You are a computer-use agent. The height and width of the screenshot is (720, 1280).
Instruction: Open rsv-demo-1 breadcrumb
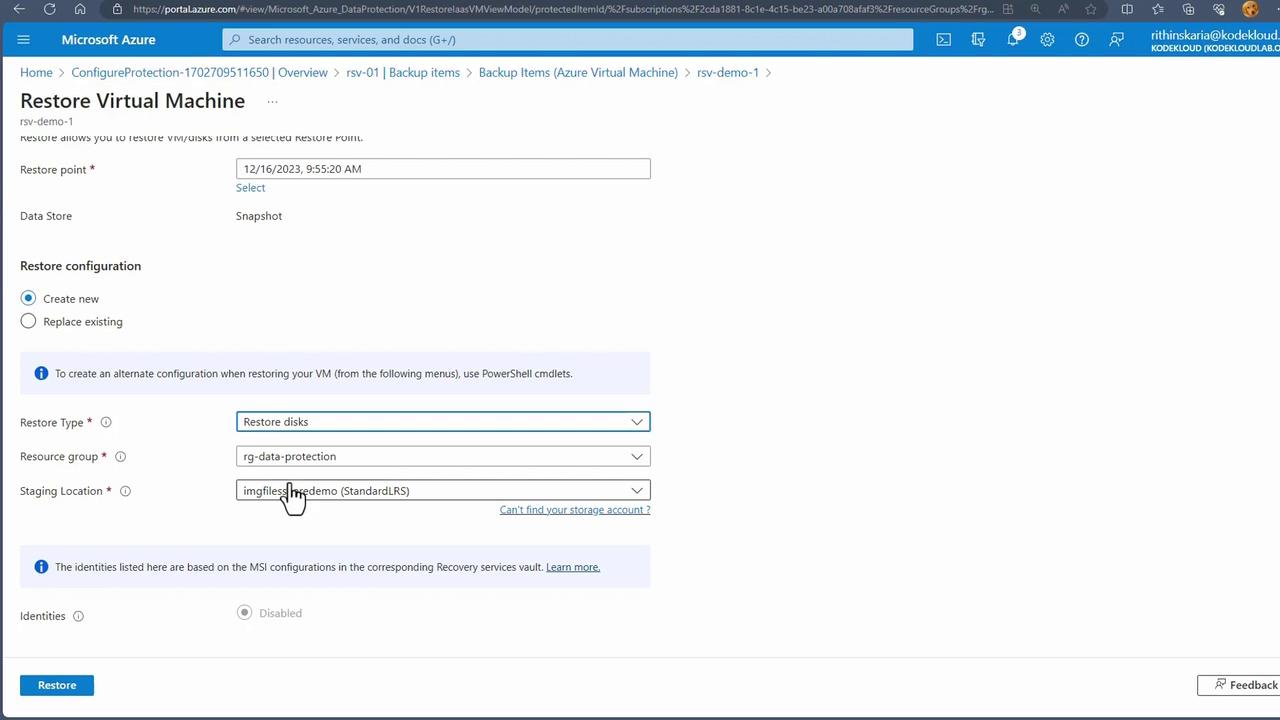728,73
